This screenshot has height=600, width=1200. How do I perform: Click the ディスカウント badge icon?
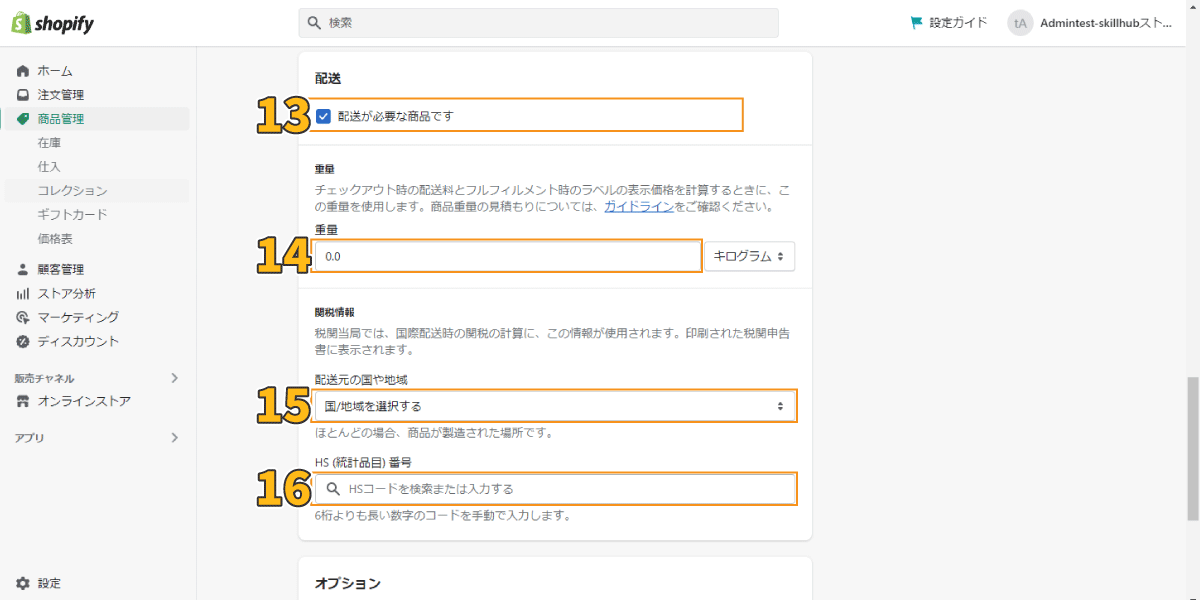[x=23, y=341]
